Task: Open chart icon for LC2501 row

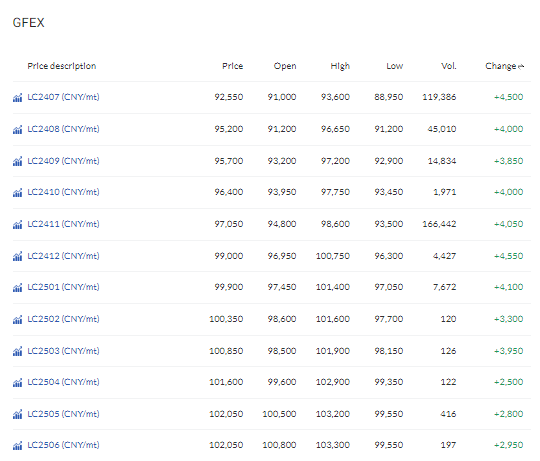Action: pyautogui.click(x=18, y=287)
